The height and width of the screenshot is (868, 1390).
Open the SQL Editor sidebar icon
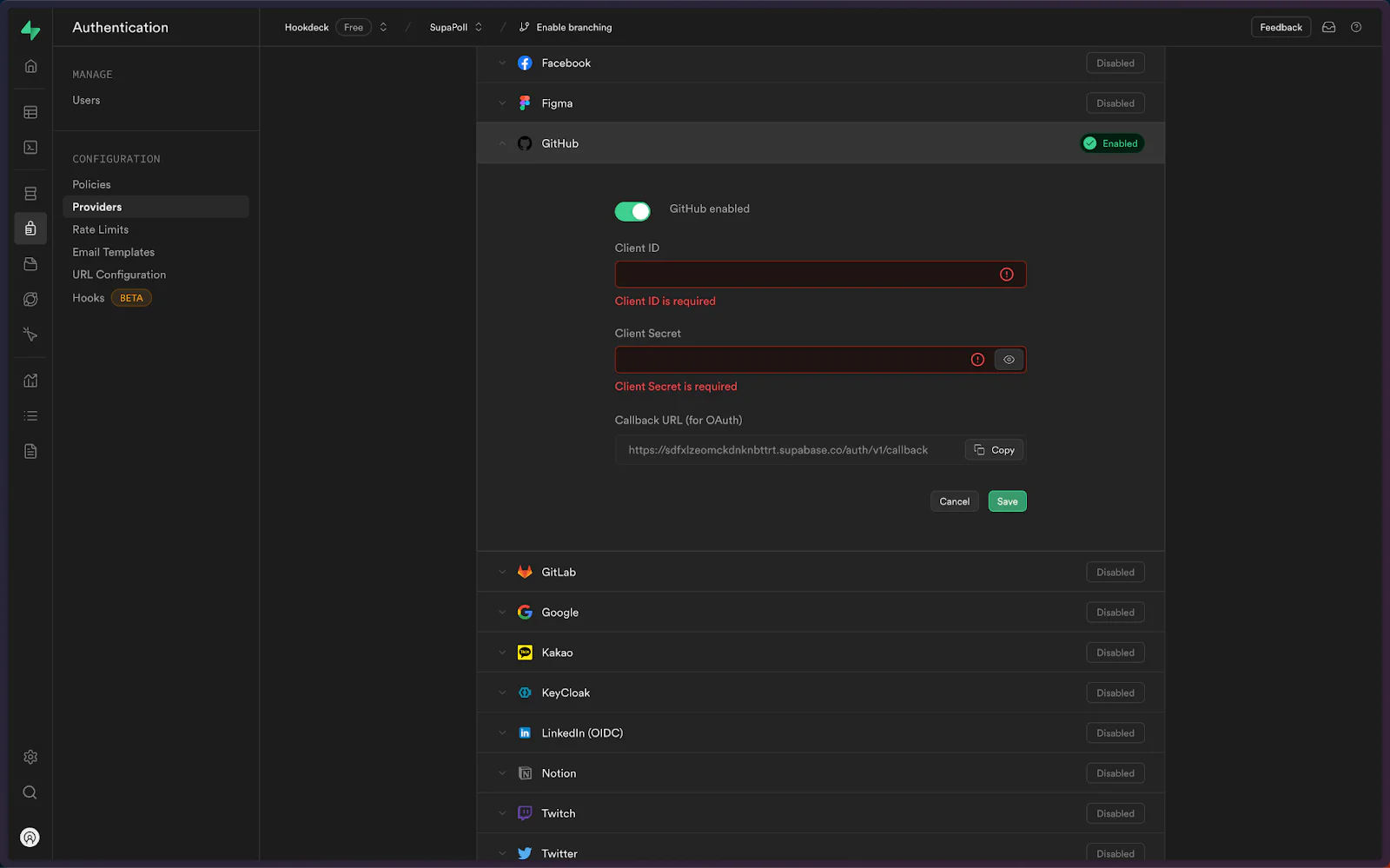coord(30,147)
